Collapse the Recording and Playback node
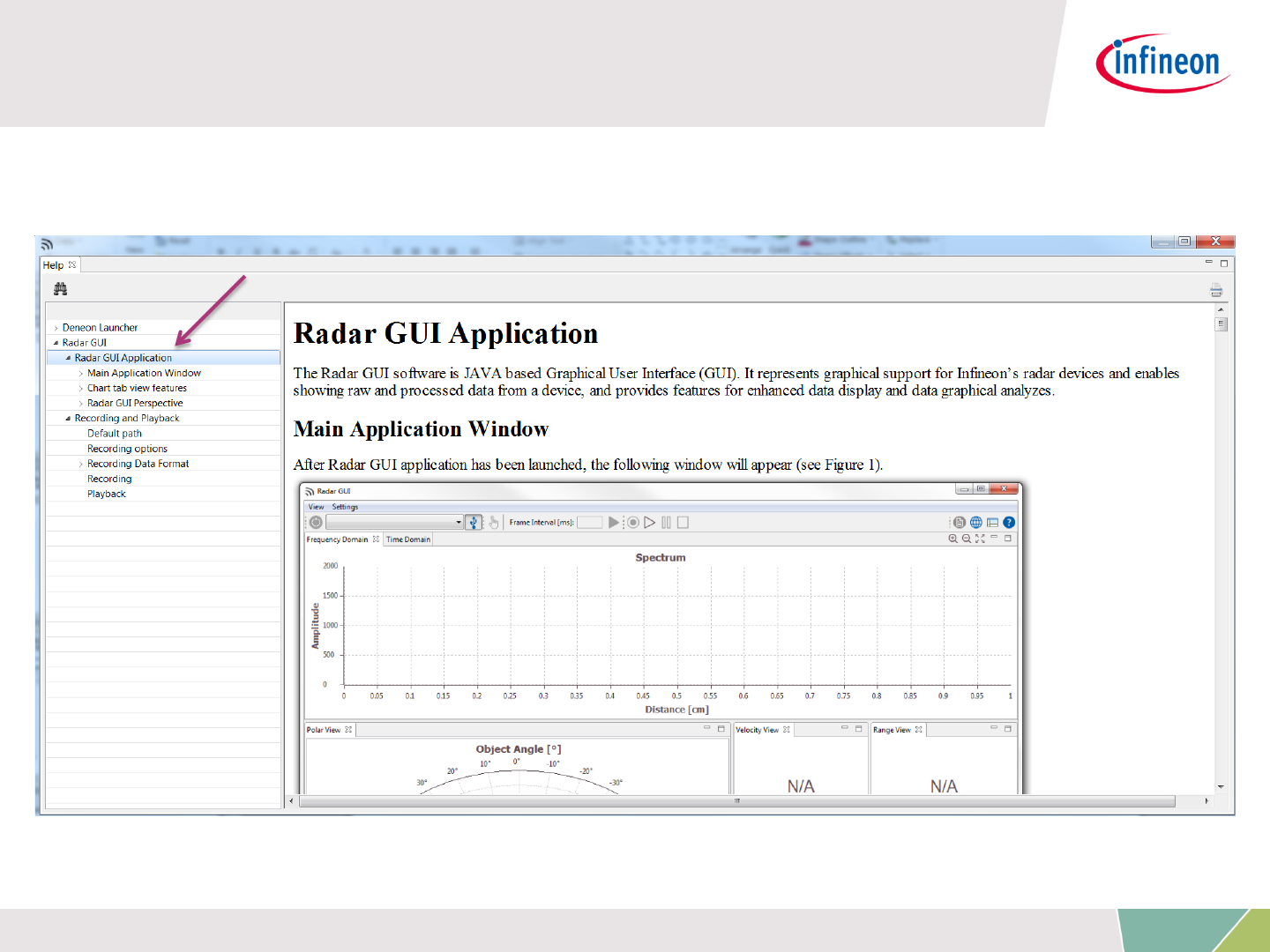This screenshot has height=952, width=1270. pyautogui.click(x=68, y=419)
